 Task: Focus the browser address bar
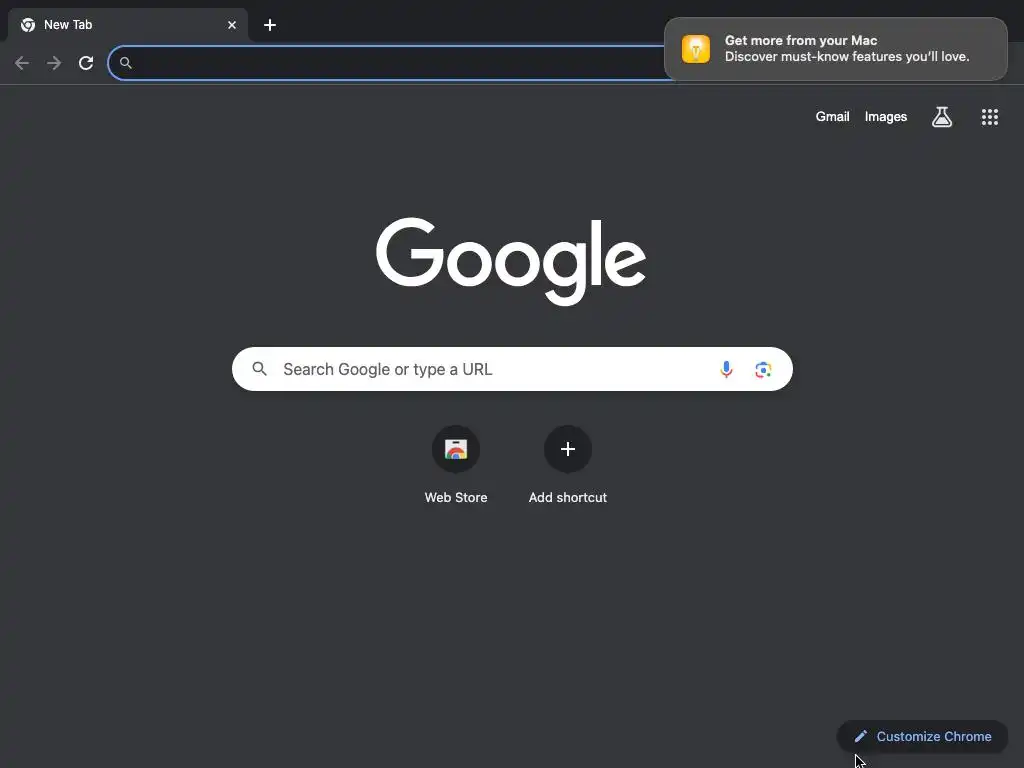click(392, 63)
